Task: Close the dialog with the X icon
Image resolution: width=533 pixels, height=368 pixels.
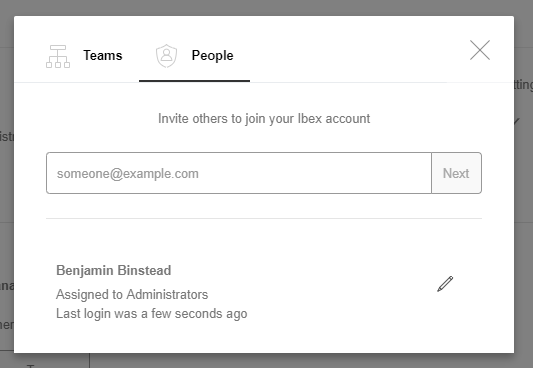Action: coord(480,50)
